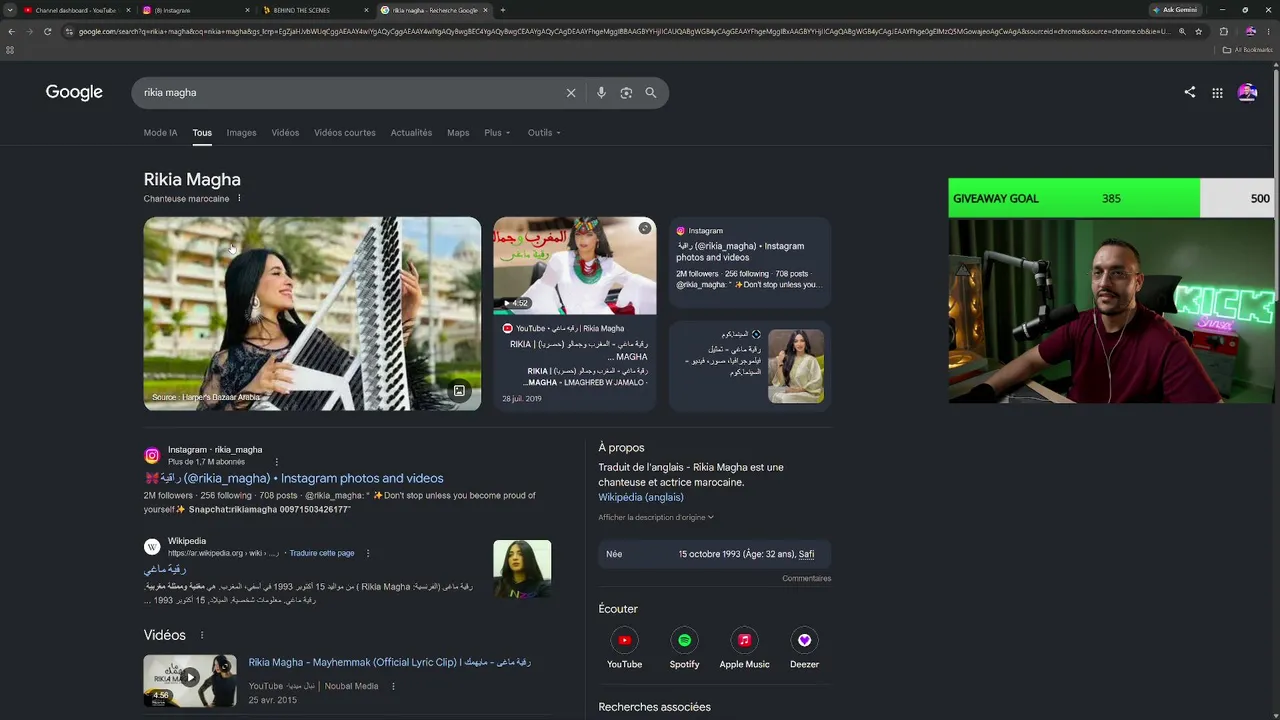Open more options for the Instagram result
Image resolution: width=1280 pixels, height=720 pixels.
pyautogui.click(x=277, y=462)
